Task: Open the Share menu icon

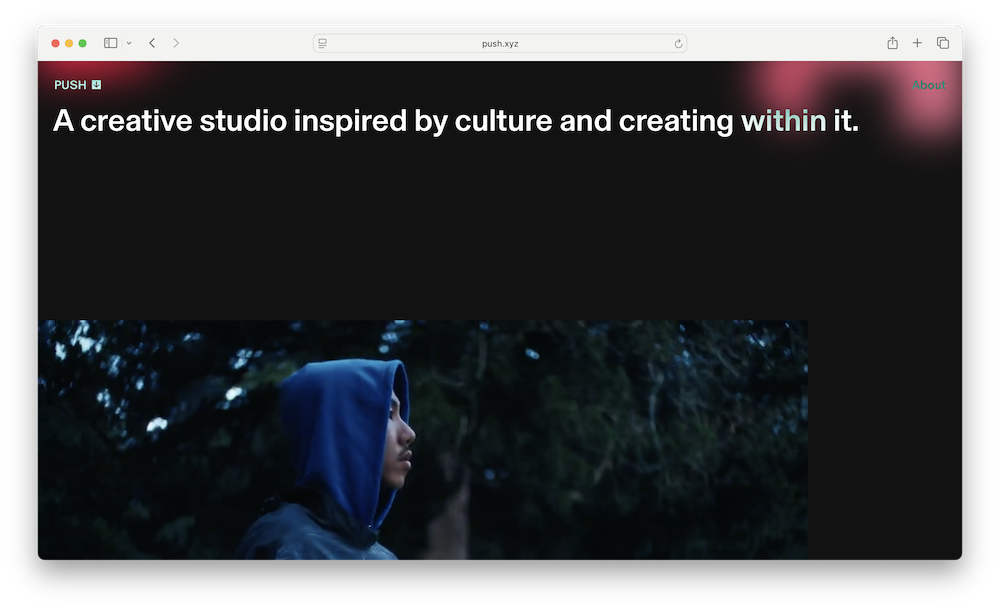Action: click(x=892, y=43)
